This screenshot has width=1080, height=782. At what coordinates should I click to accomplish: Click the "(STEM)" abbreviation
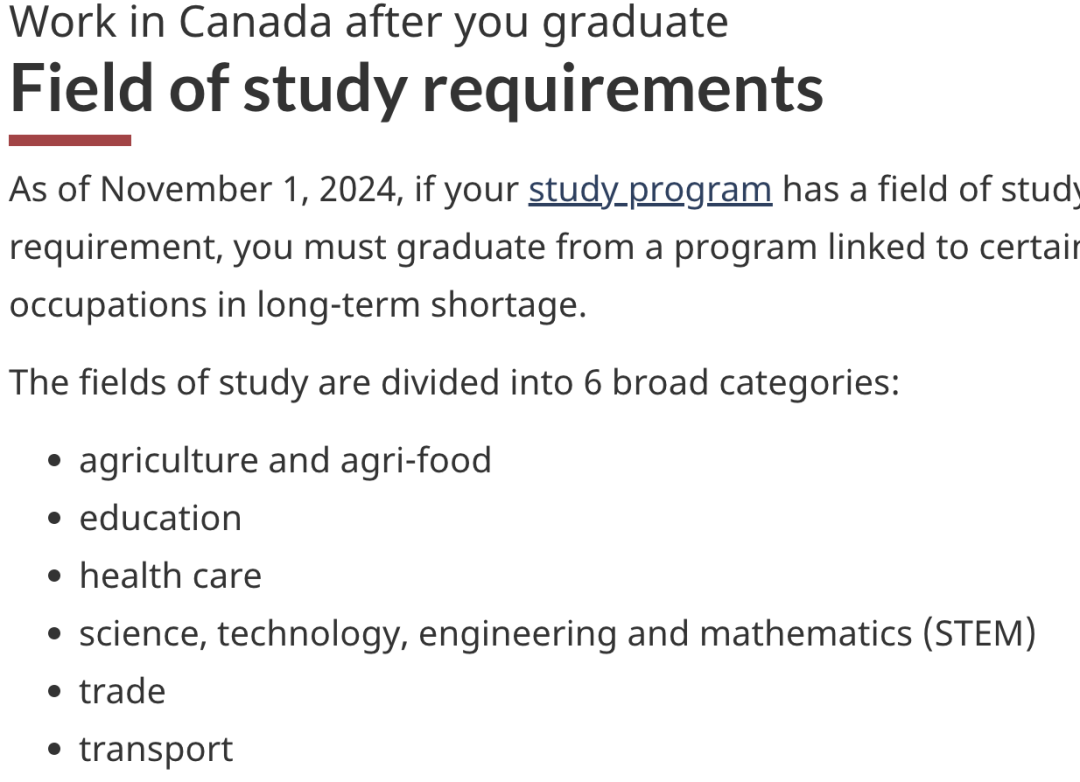pos(980,634)
